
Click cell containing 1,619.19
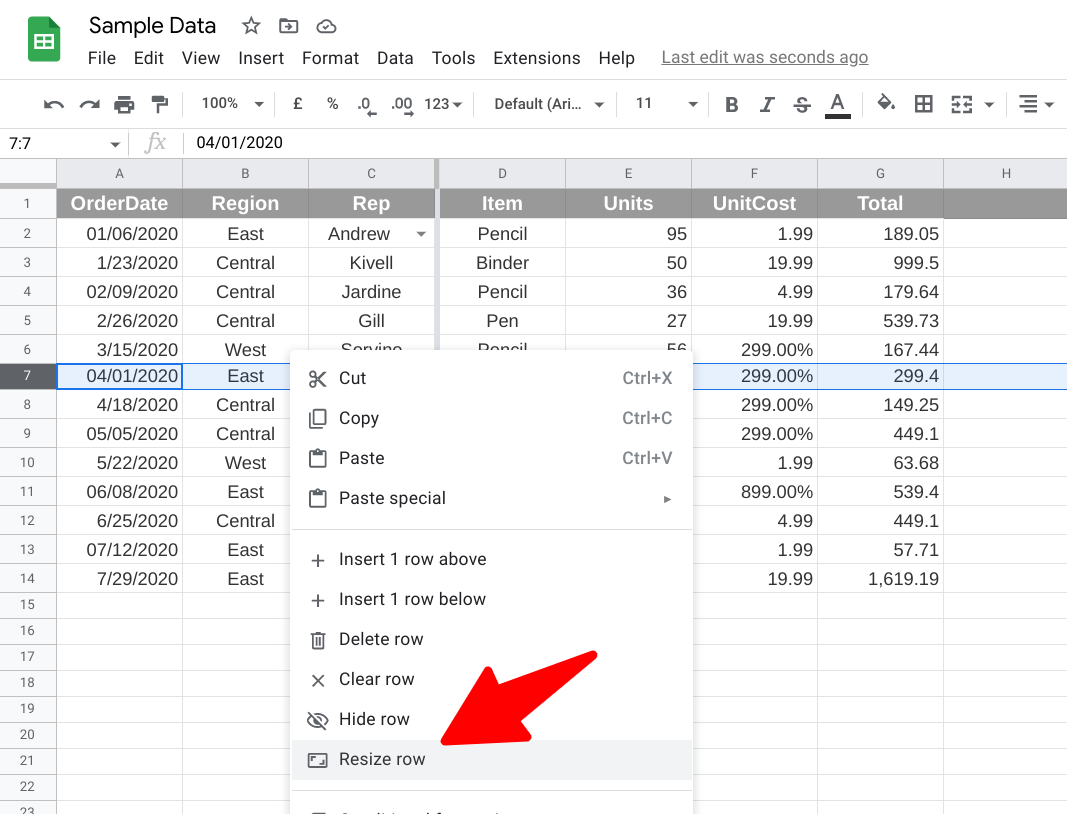(x=881, y=579)
